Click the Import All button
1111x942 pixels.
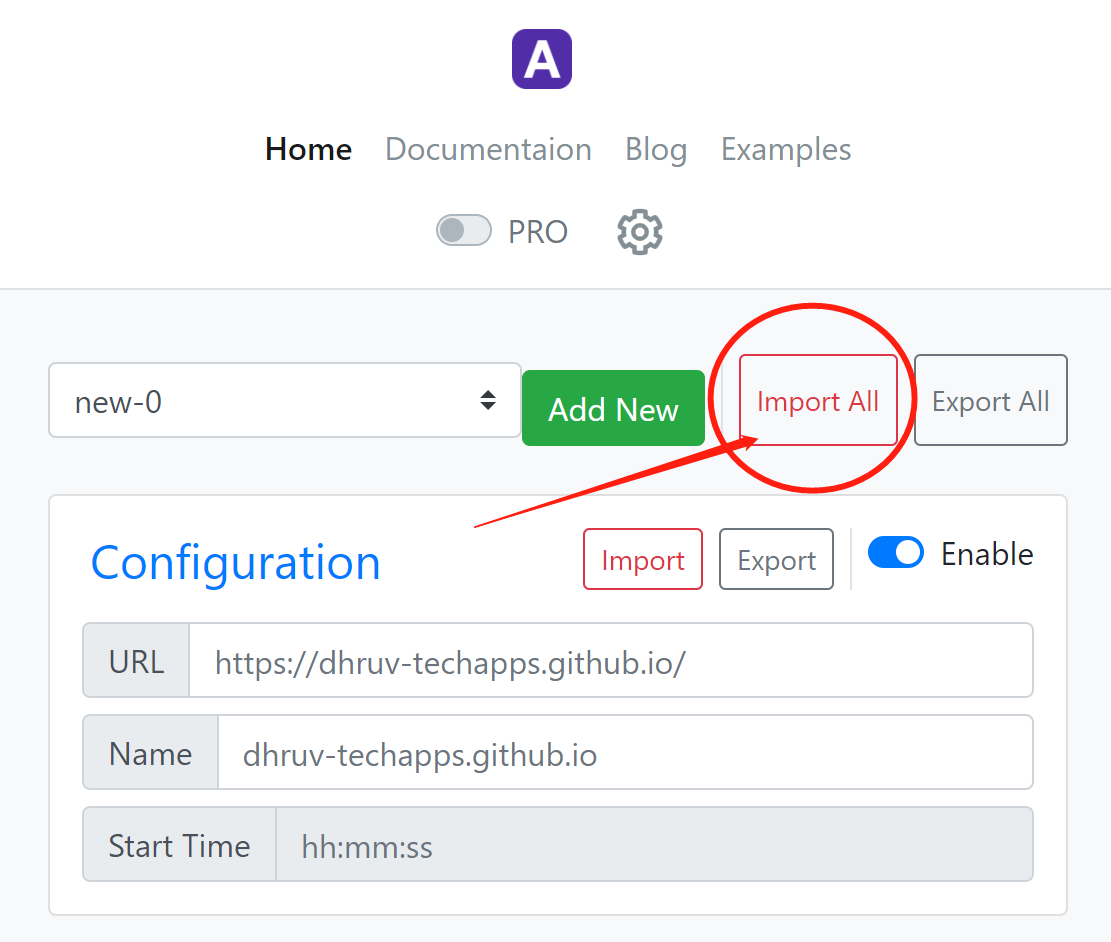coord(818,400)
